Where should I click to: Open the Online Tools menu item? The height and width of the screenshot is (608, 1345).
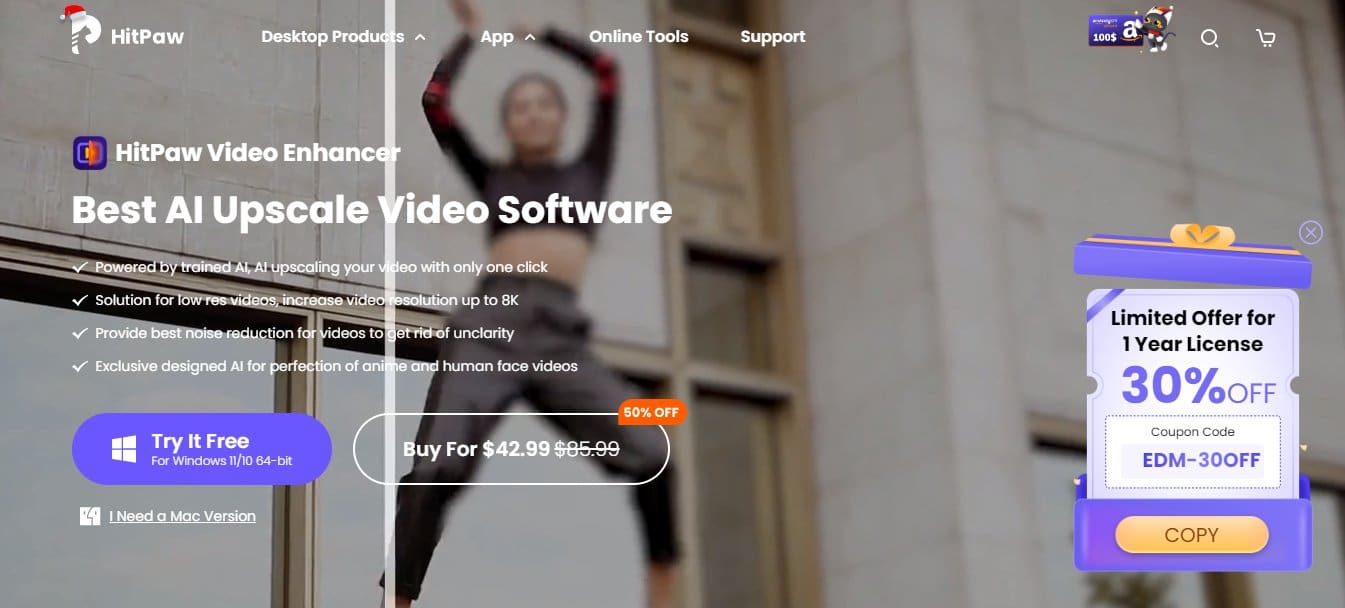click(x=639, y=37)
